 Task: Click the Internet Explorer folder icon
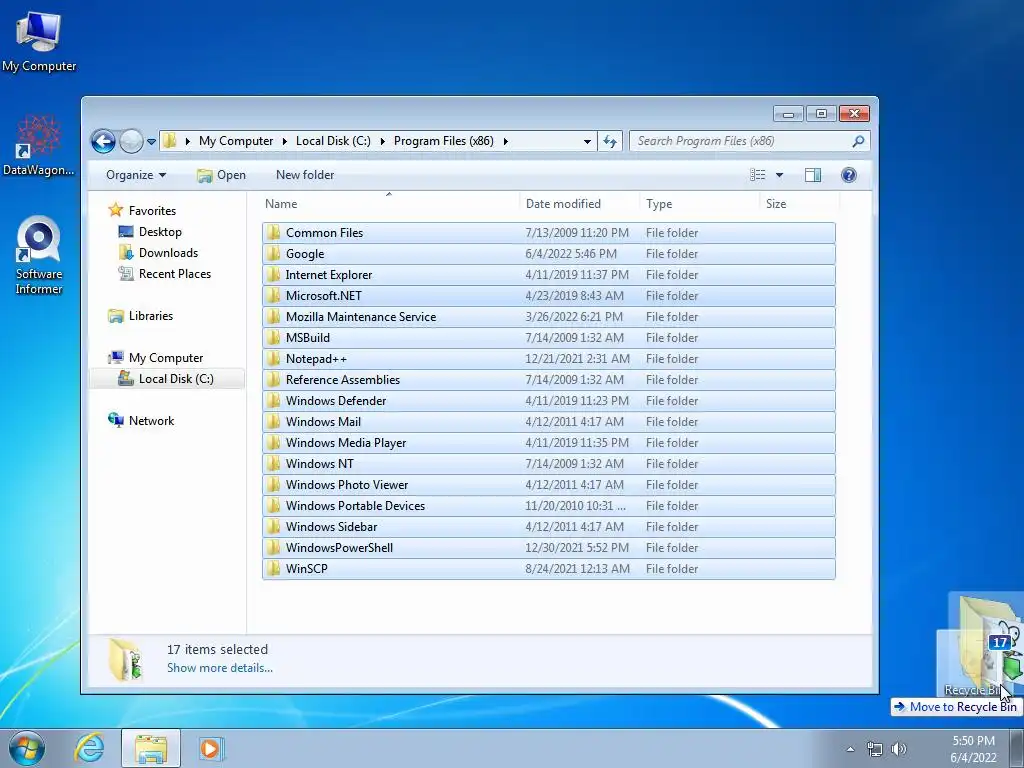273,274
